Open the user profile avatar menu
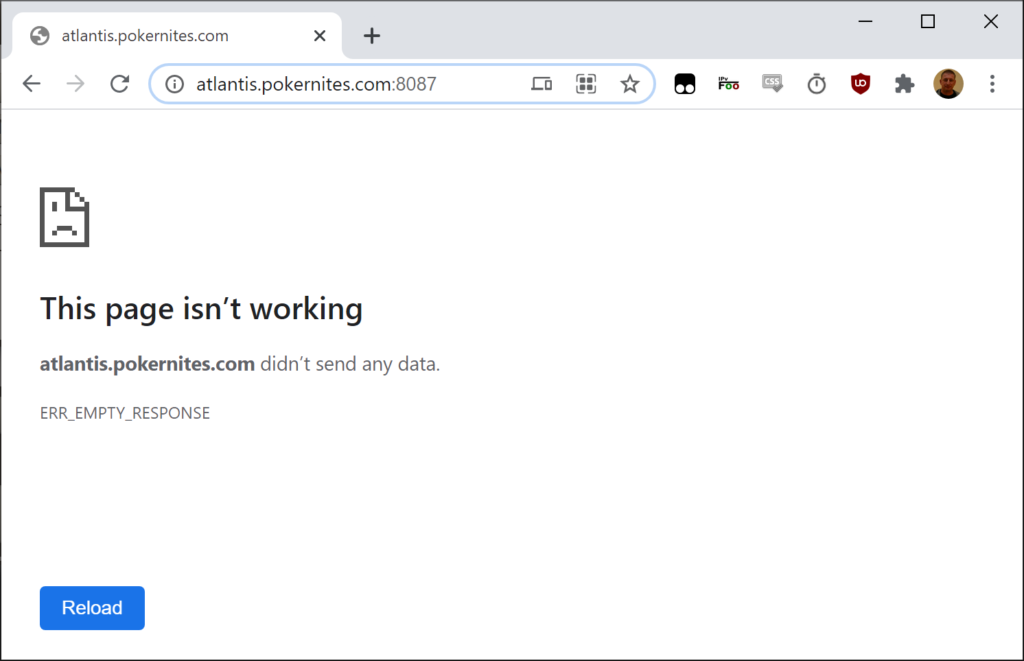The height and width of the screenshot is (661, 1024). click(948, 84)
